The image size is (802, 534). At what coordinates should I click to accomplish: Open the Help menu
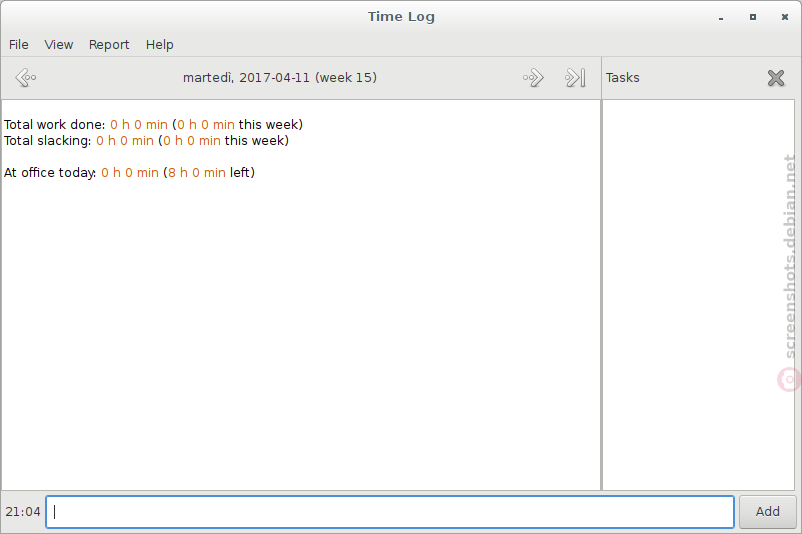(x=160, y=45)
